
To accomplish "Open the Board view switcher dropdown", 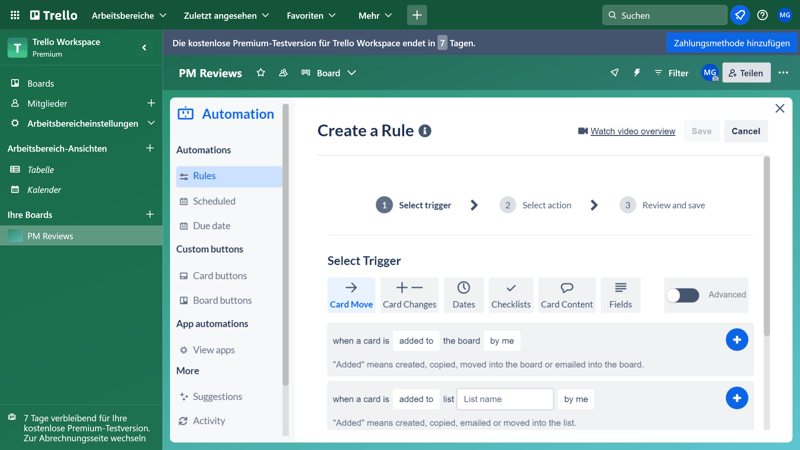I will pos(328,73).
